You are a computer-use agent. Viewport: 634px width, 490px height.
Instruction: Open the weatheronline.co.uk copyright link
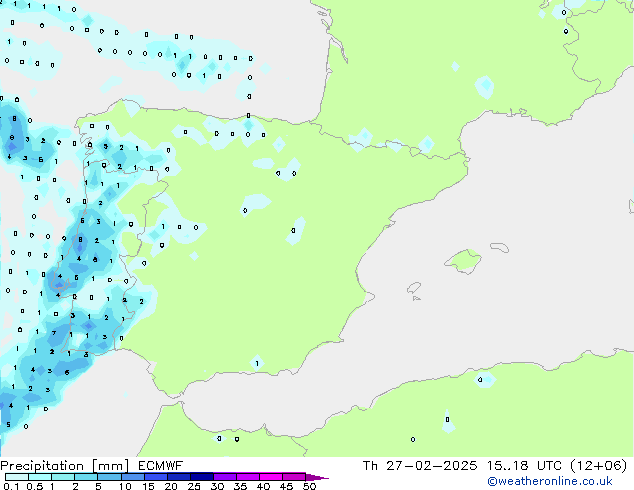click(550, 481)
